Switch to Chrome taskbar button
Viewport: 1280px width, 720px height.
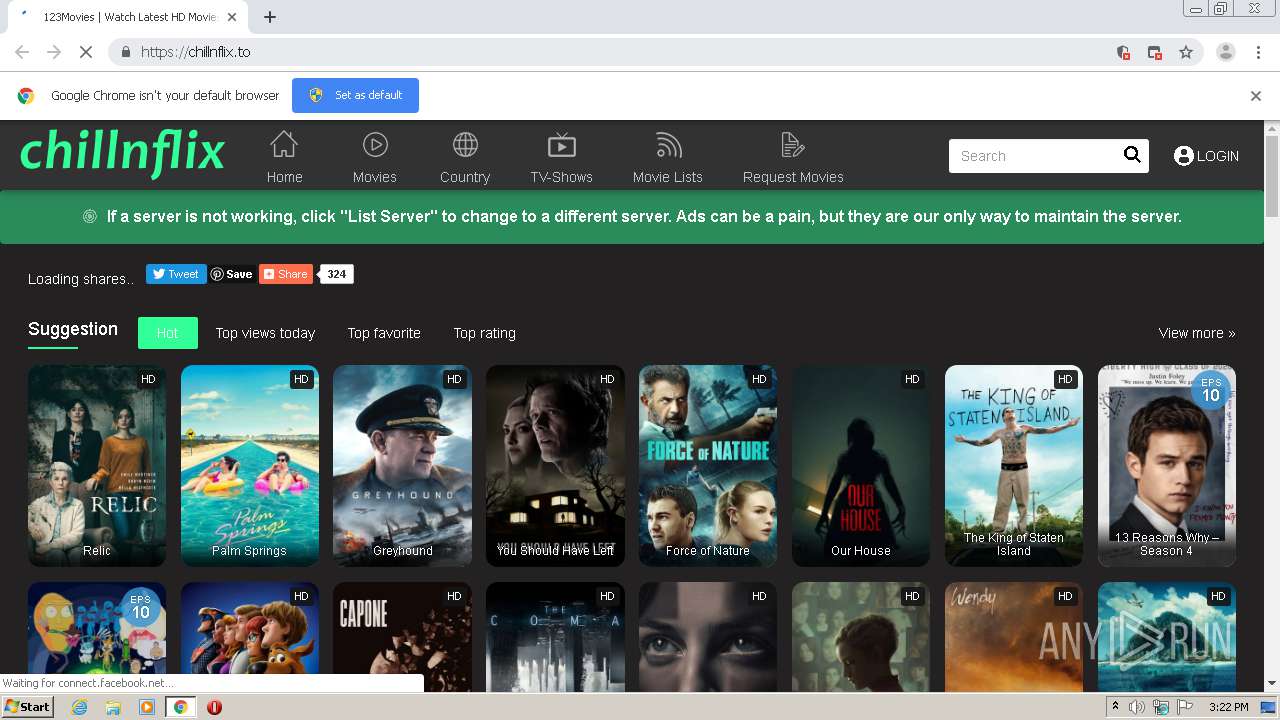pos(180,707)
